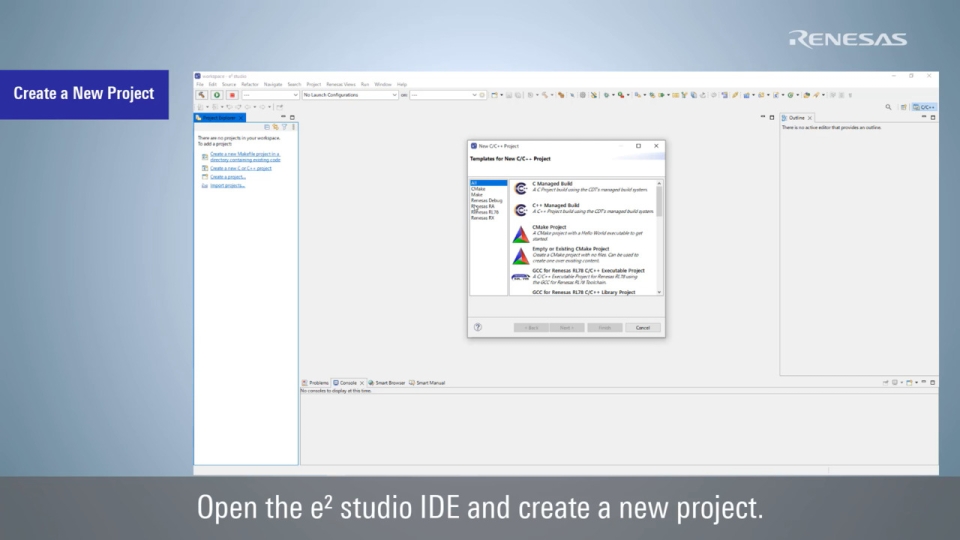Click 'Create a new Makefile project' link

pos(245,157)
